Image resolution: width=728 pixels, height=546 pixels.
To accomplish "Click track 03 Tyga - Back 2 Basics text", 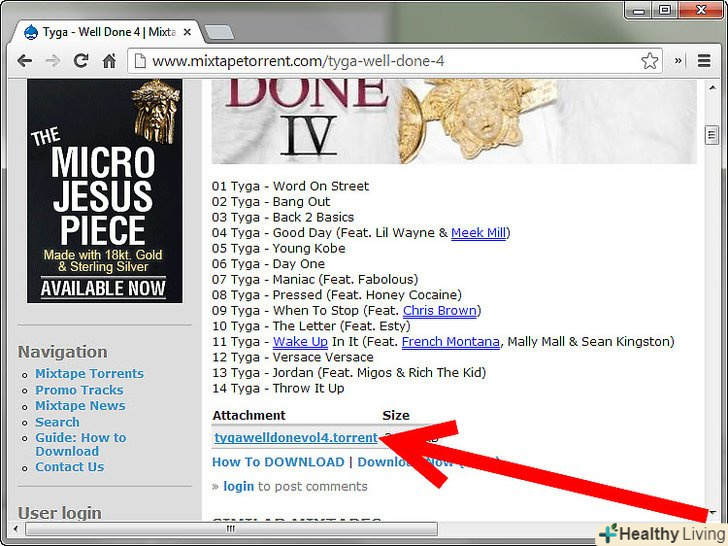I will pyautogui.click(x=283, y=217).
